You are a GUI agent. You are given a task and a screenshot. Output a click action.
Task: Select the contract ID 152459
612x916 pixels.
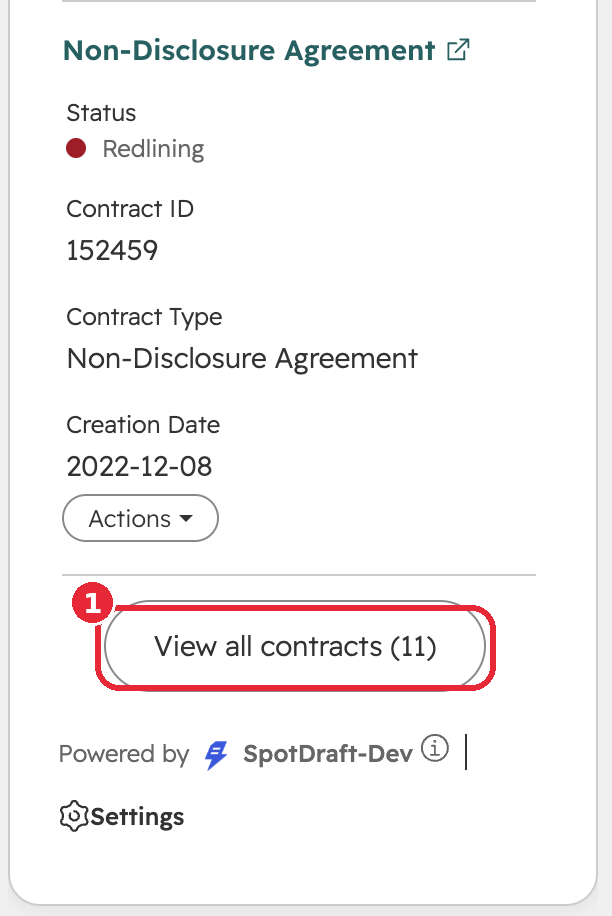click(x=112, y=251)
